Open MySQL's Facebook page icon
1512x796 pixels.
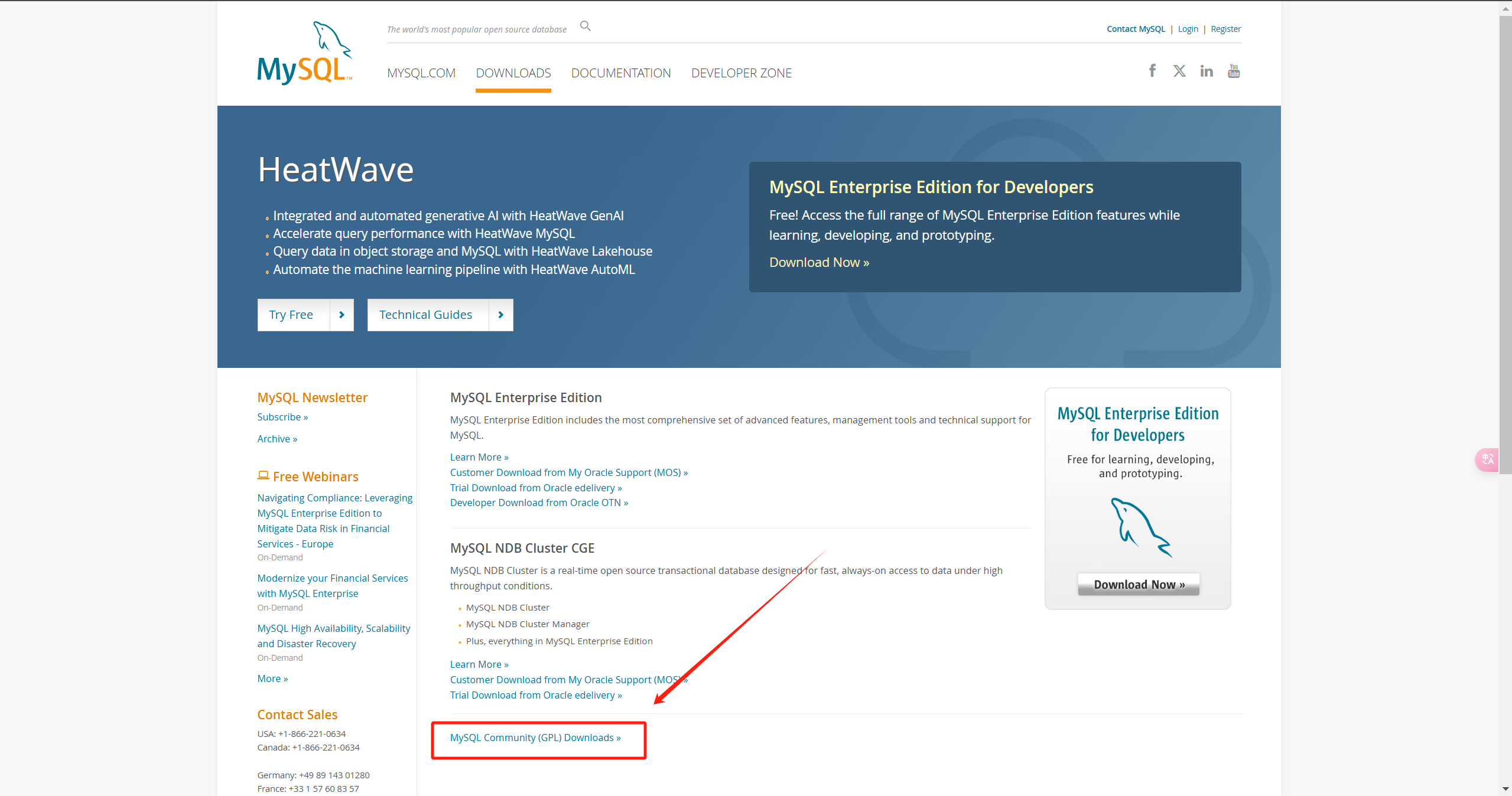(x=1152, y=71)
